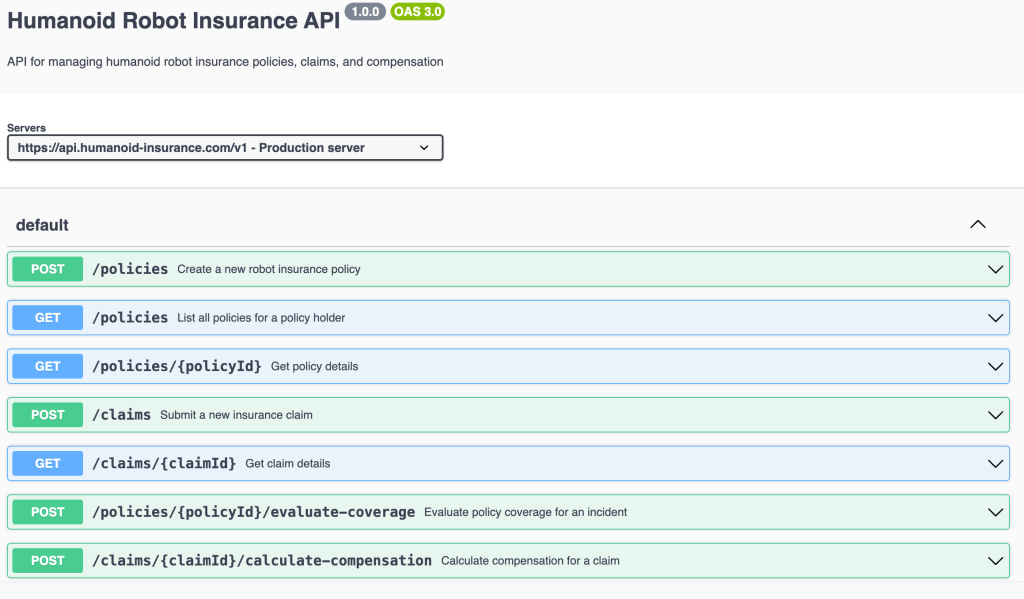The height and width of the screenshot is (599, 1024).
Task: Expand chevron on GET /claims/{claimId} row
Action: coord(995,464)
